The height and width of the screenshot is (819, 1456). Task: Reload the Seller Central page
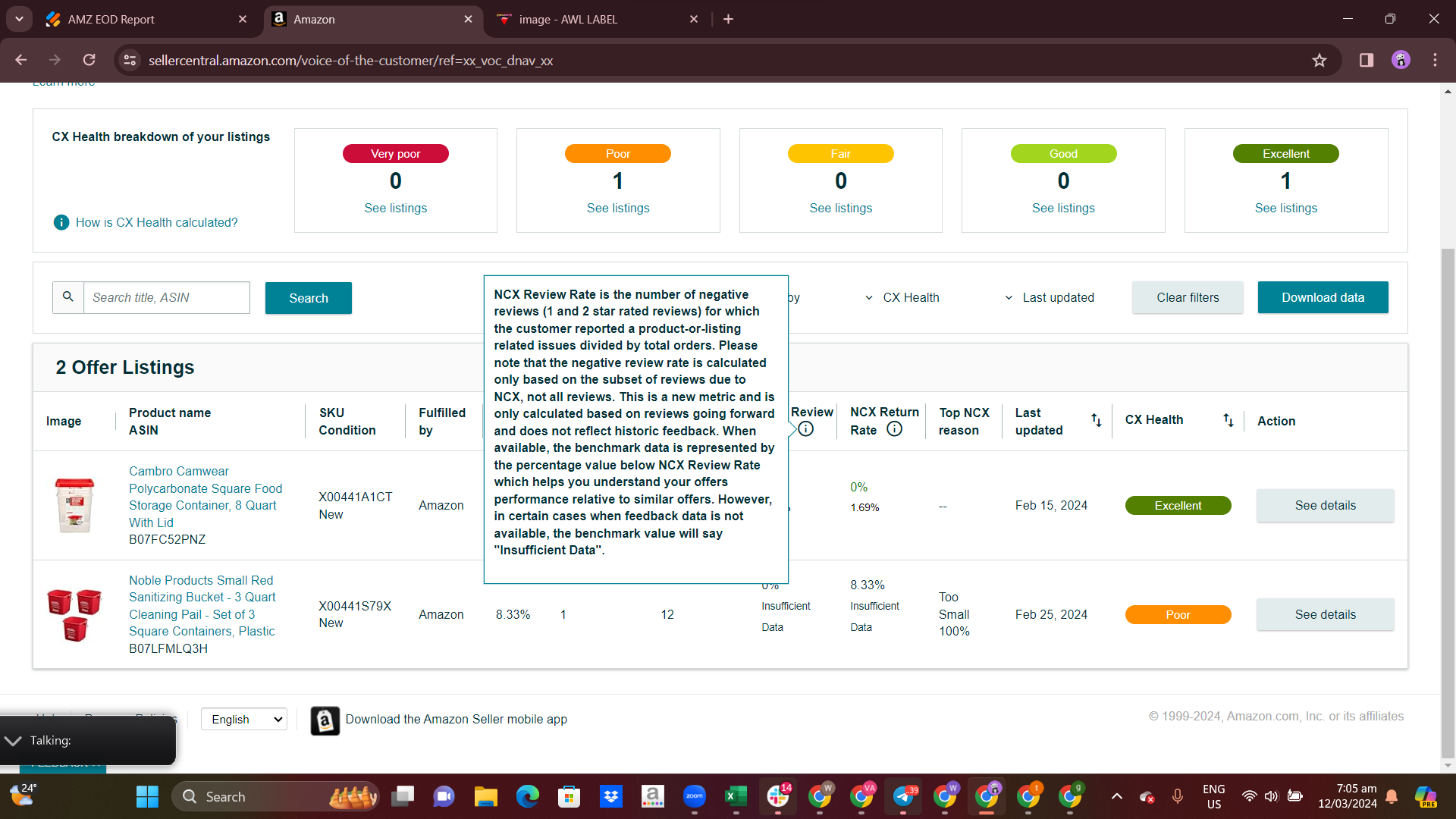coord(89,60)
